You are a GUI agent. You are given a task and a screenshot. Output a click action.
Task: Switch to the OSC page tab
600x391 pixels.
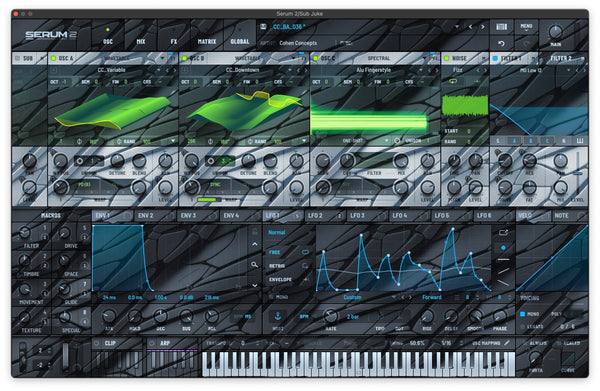click(108, 36)
